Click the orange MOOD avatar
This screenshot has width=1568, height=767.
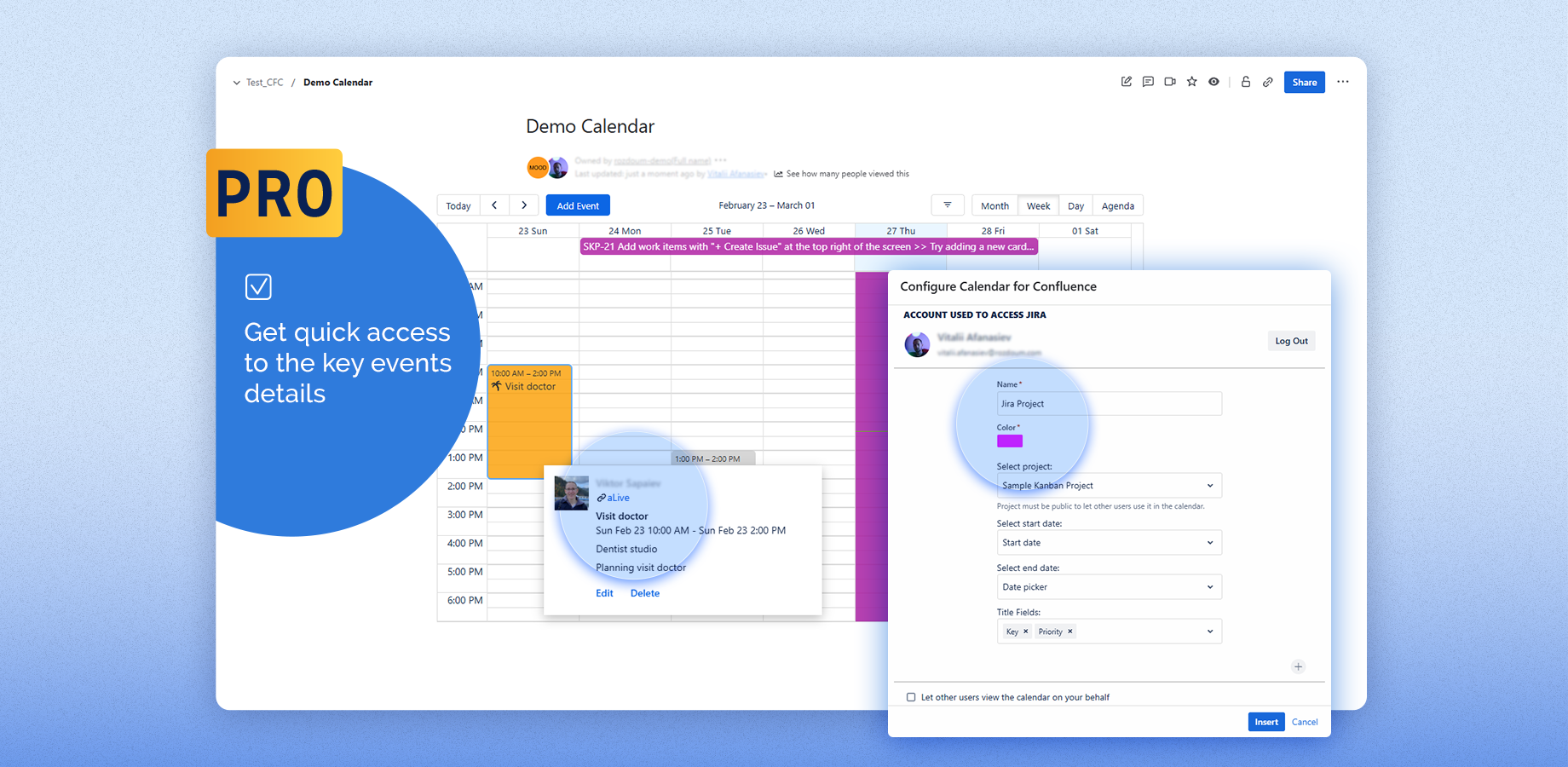pos(537,167)
